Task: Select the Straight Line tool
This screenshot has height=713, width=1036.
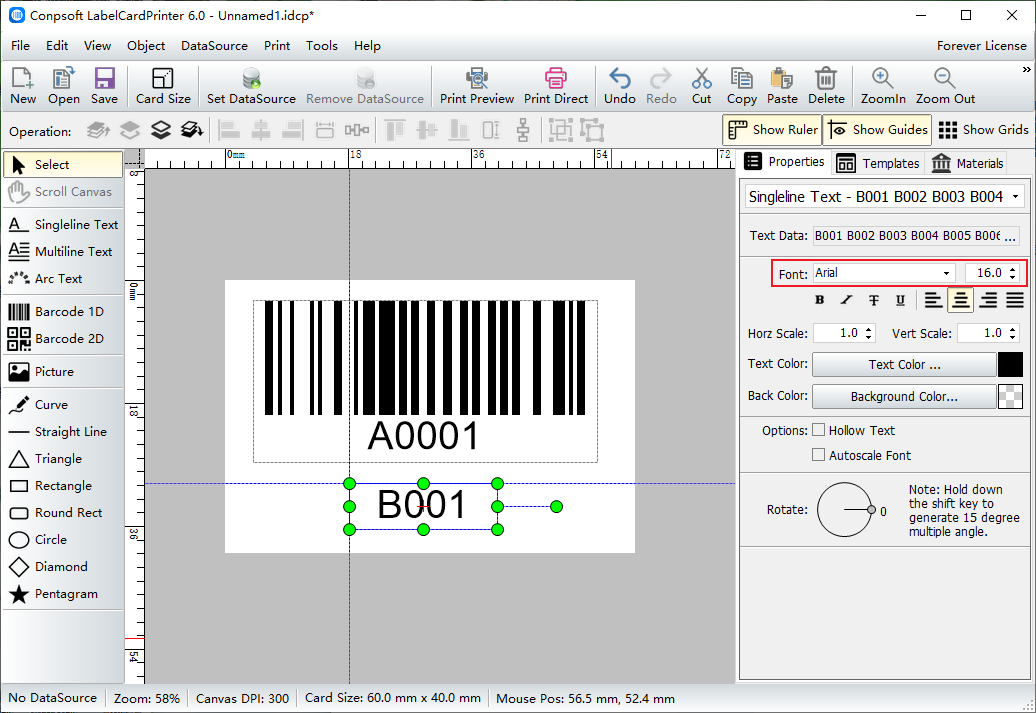Action: point(63,432)
